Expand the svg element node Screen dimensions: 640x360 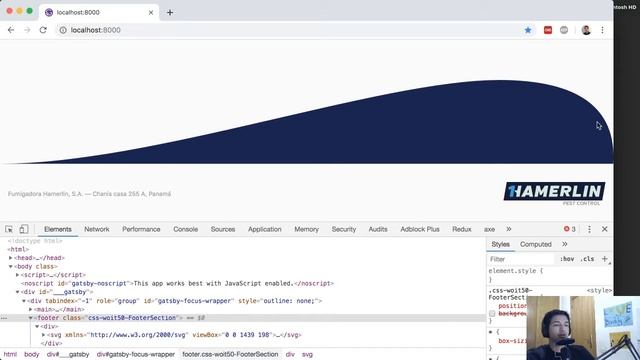point(44,335)
